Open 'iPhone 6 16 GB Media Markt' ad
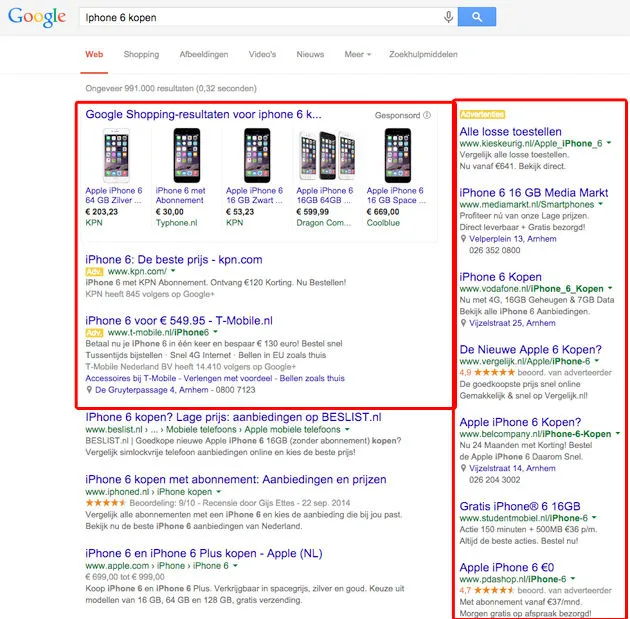 pos(534,193)
